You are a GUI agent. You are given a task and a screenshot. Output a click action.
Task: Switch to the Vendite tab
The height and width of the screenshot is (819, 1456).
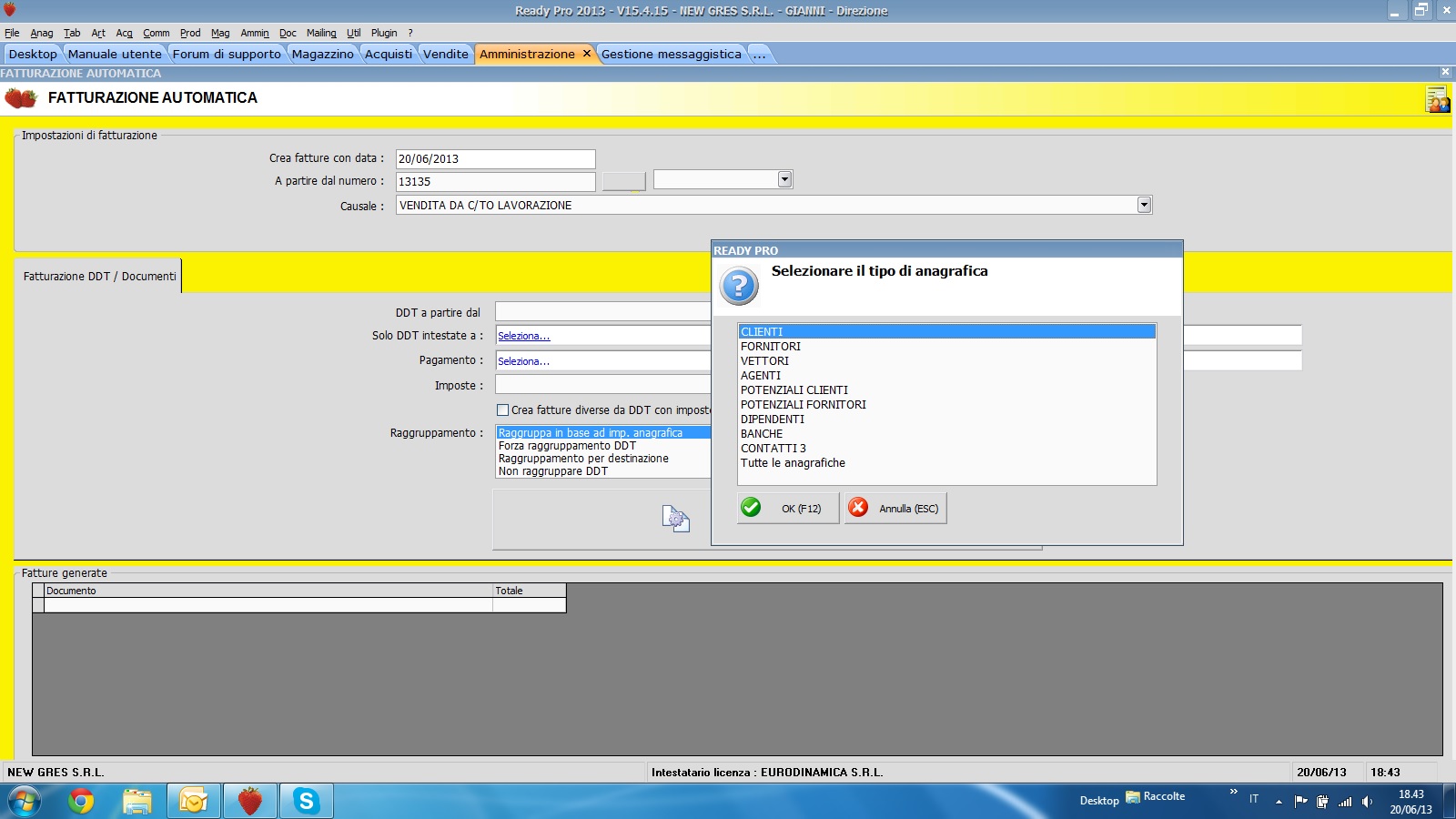coord(446,54)
